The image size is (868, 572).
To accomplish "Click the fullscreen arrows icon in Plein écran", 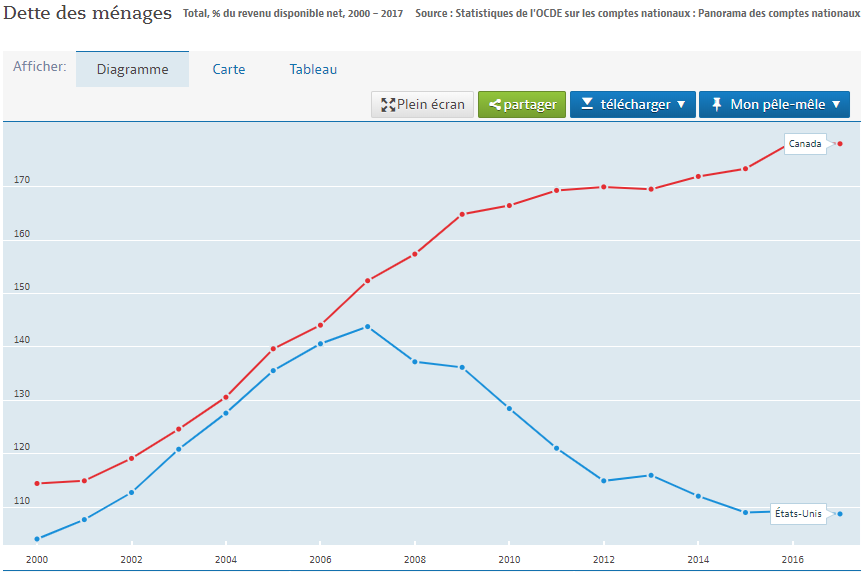I will (x=388, y=105).
